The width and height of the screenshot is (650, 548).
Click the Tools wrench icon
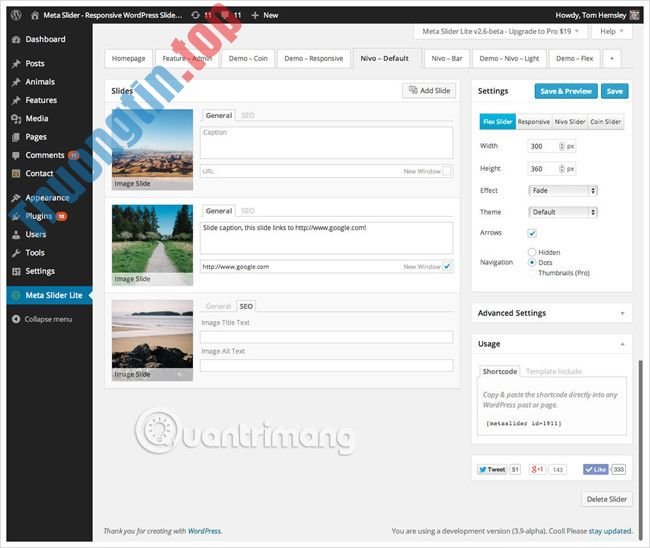(x=16, y=253)
